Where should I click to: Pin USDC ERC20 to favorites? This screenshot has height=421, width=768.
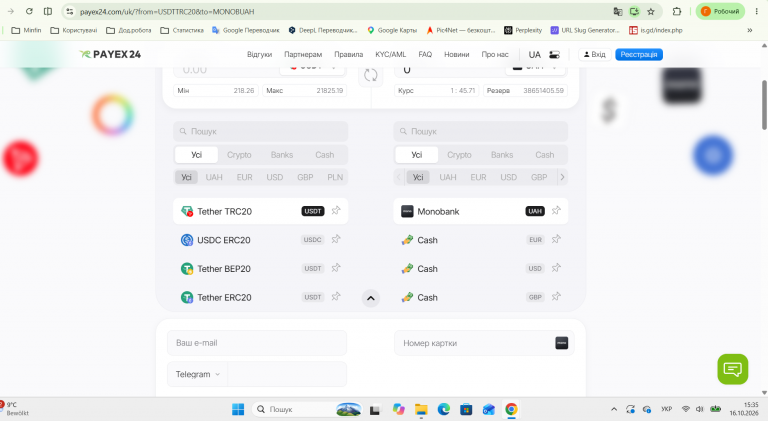tap(336, 239)
